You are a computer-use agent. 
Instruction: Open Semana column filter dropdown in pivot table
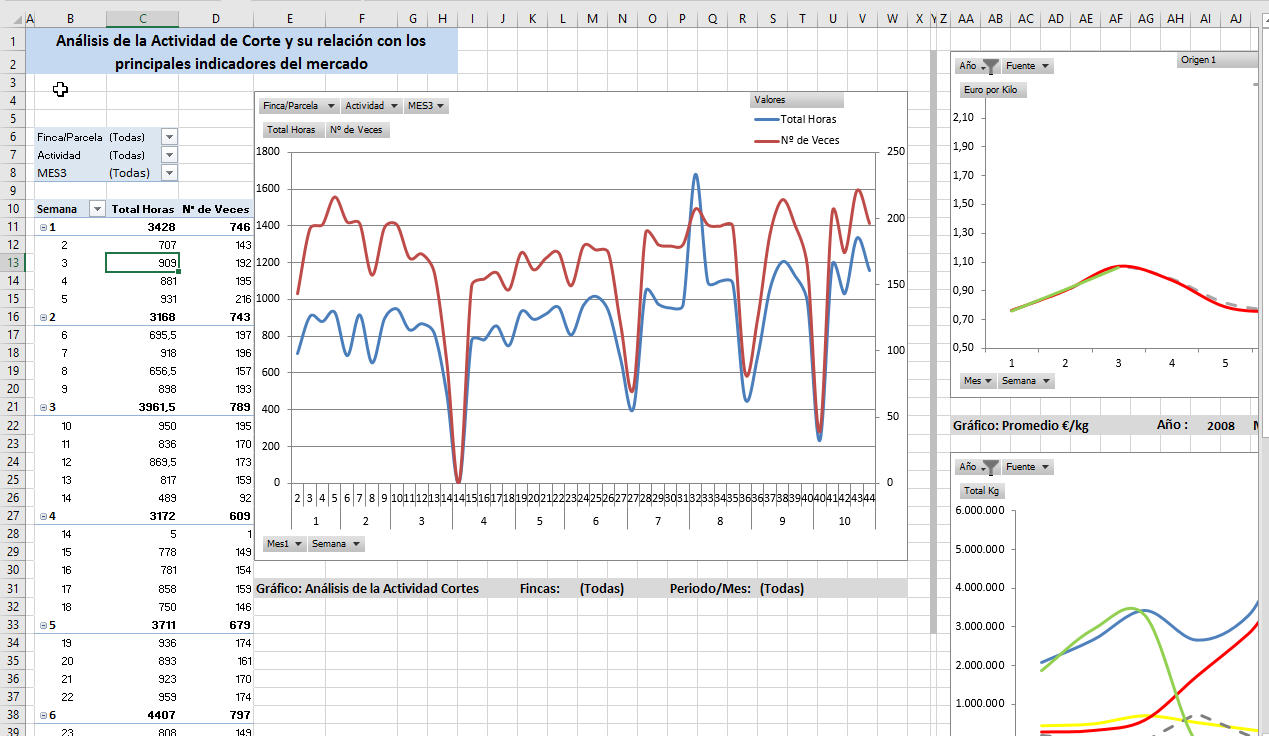(x=97, y=209)
